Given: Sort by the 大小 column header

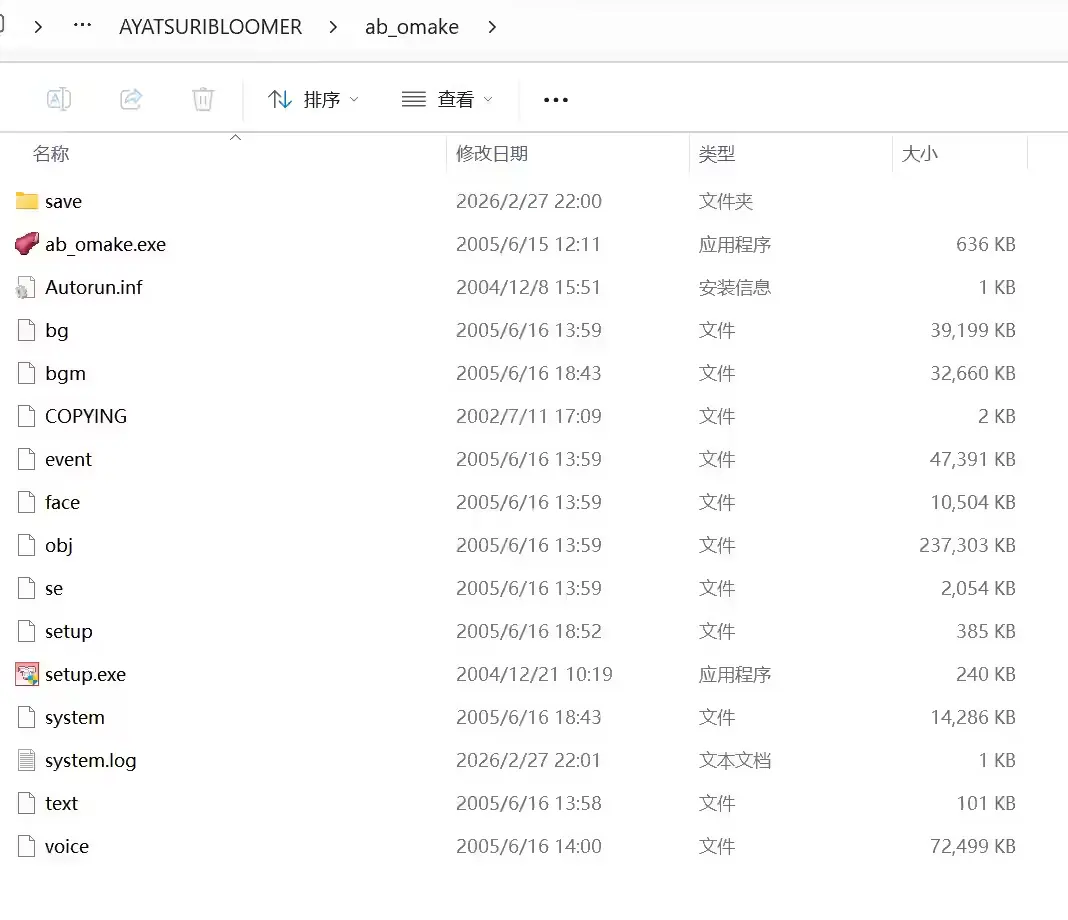Looking at the screenshot, I should (920, 154).
